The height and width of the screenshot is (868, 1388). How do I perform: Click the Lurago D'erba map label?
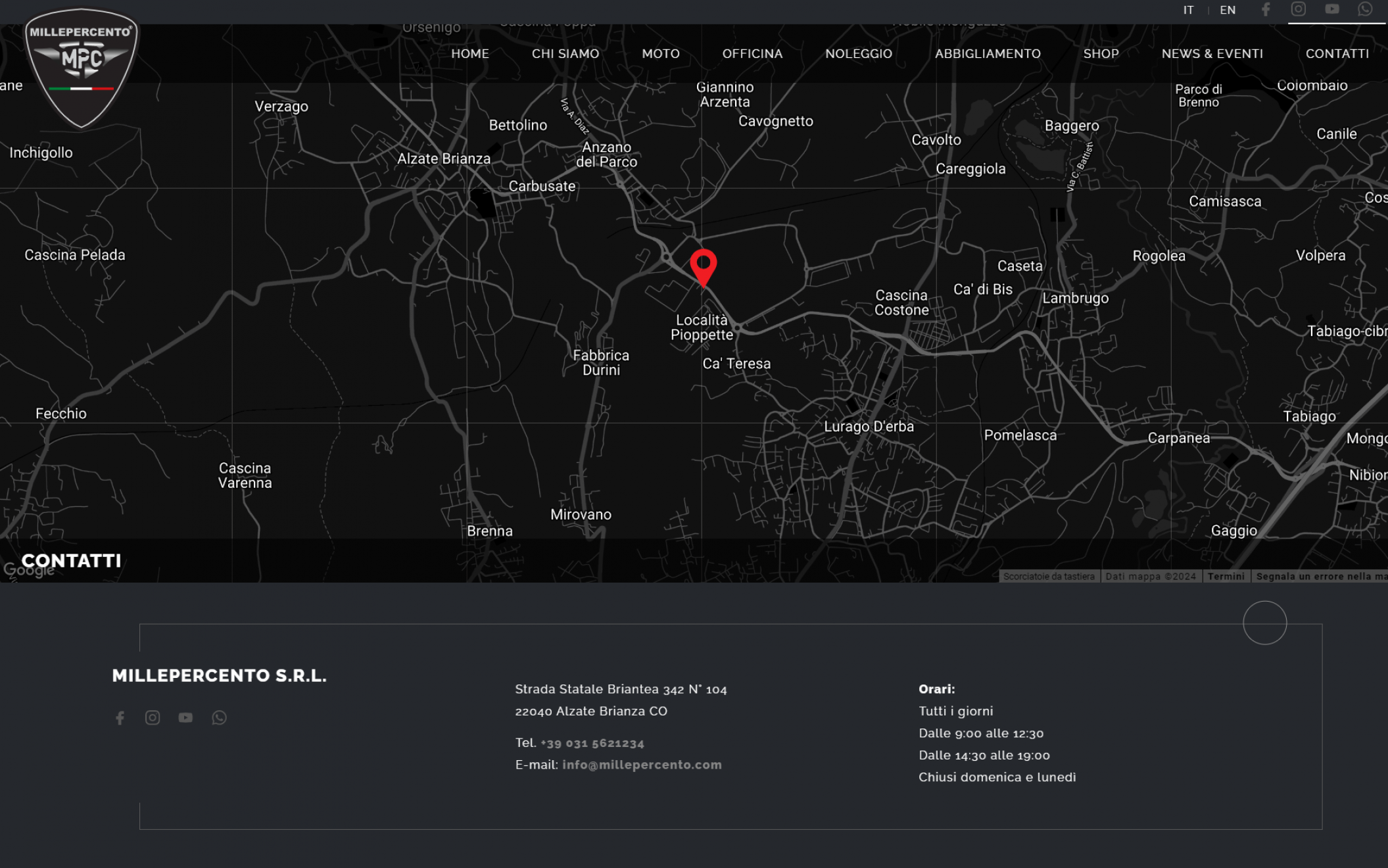pyautogui.click(x=869, y=426)
